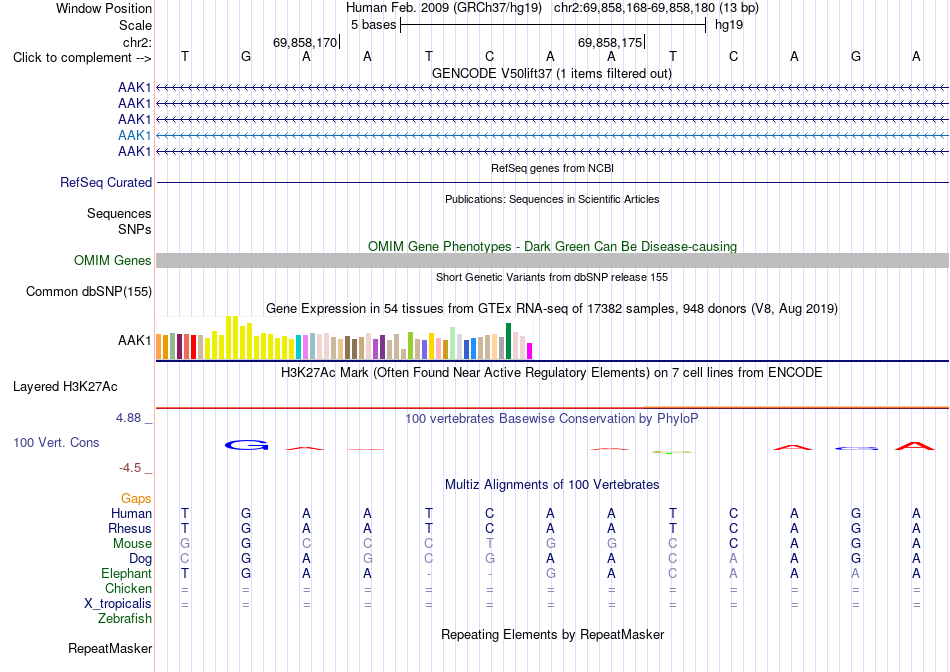This screenshot has width=950, height=672.
Task: Click the RefSeq Curated horizontal gene line
Action: point(553,182)
